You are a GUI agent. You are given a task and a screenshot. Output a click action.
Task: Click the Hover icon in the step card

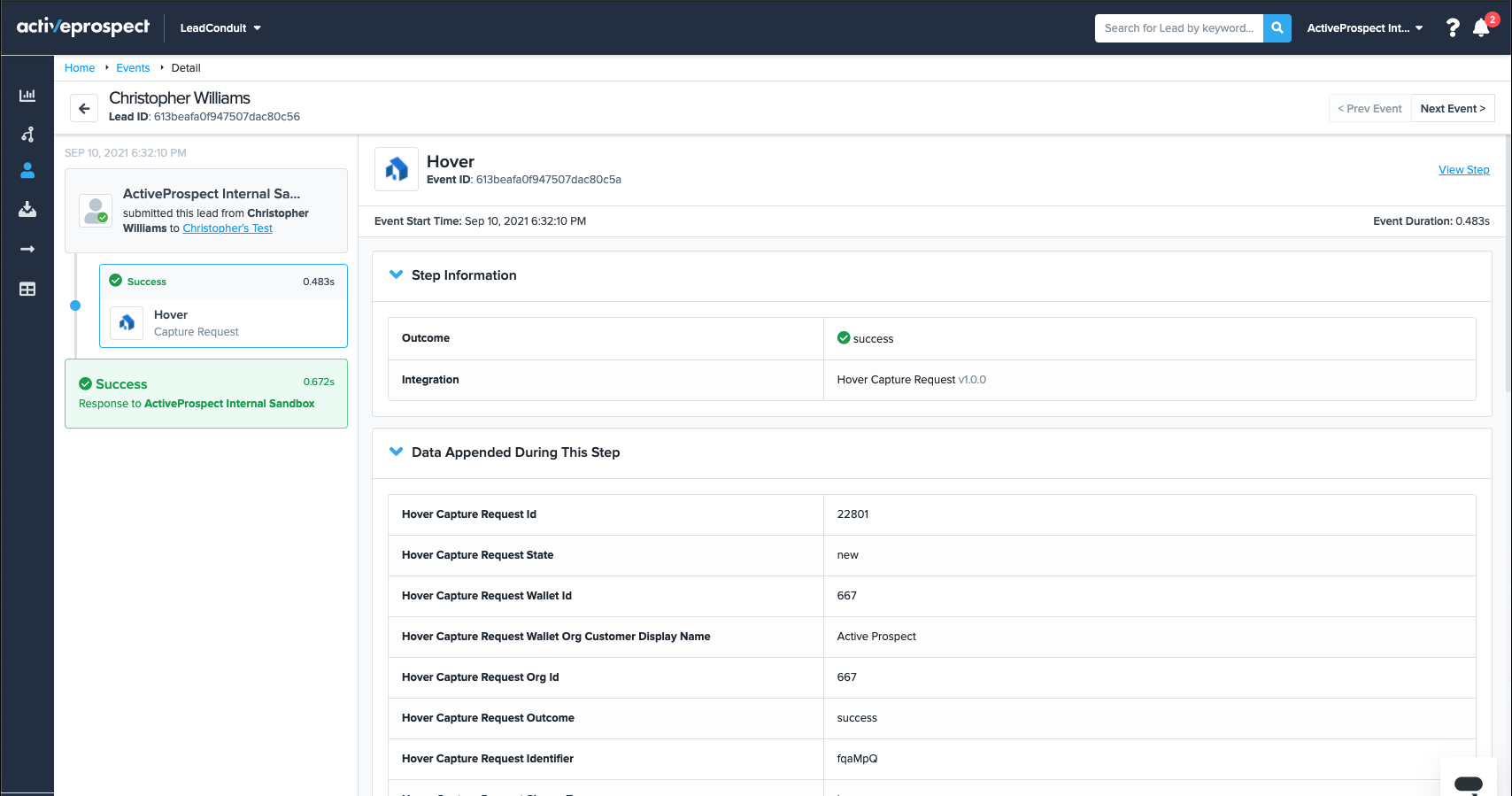pyautogui.click(x=127, y=323)
